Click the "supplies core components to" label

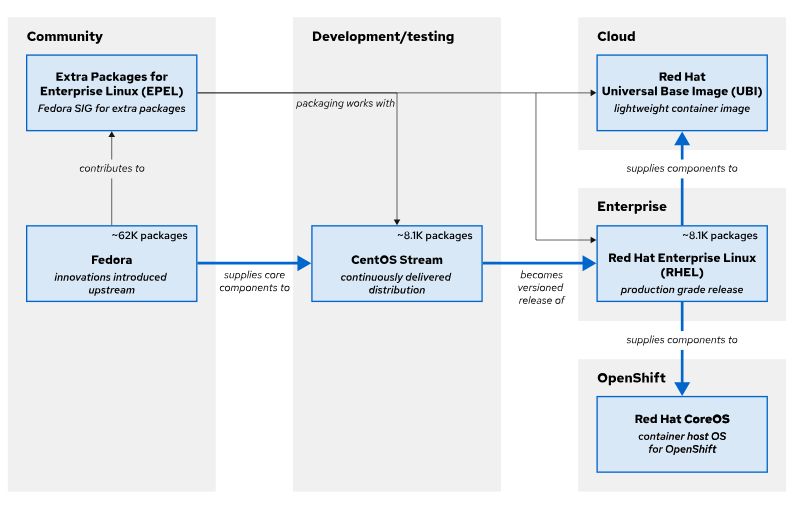point(256,281)
